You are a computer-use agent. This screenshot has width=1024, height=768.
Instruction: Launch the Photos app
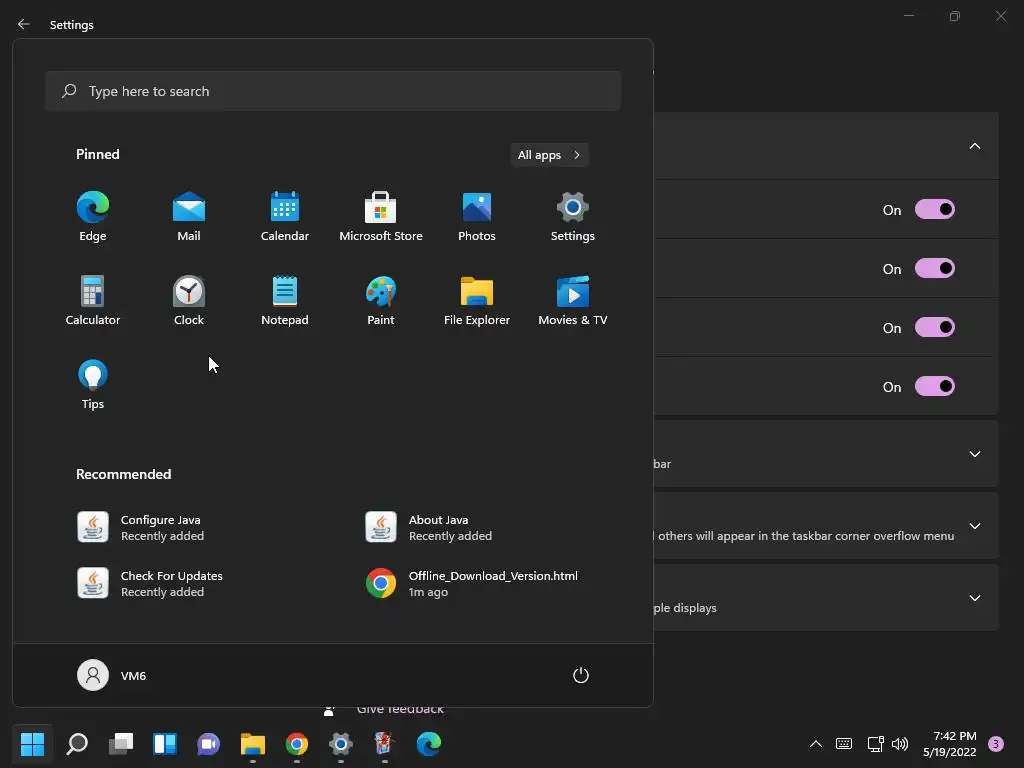click(x=477, y=217)
